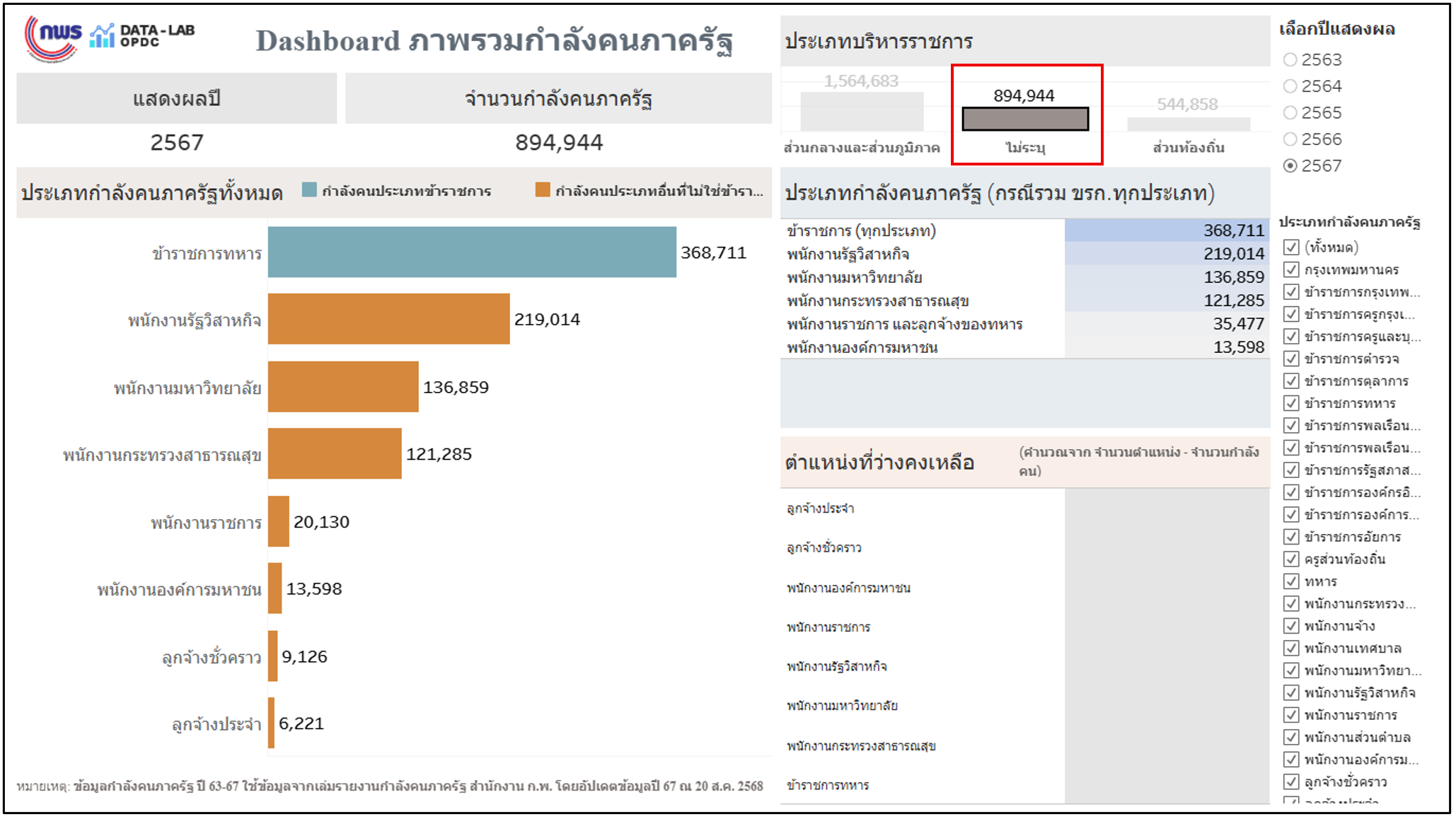Click the blue ข้าราชการทหาร bar
This screenshot has width=1456, height=819.
pos(472,252)
